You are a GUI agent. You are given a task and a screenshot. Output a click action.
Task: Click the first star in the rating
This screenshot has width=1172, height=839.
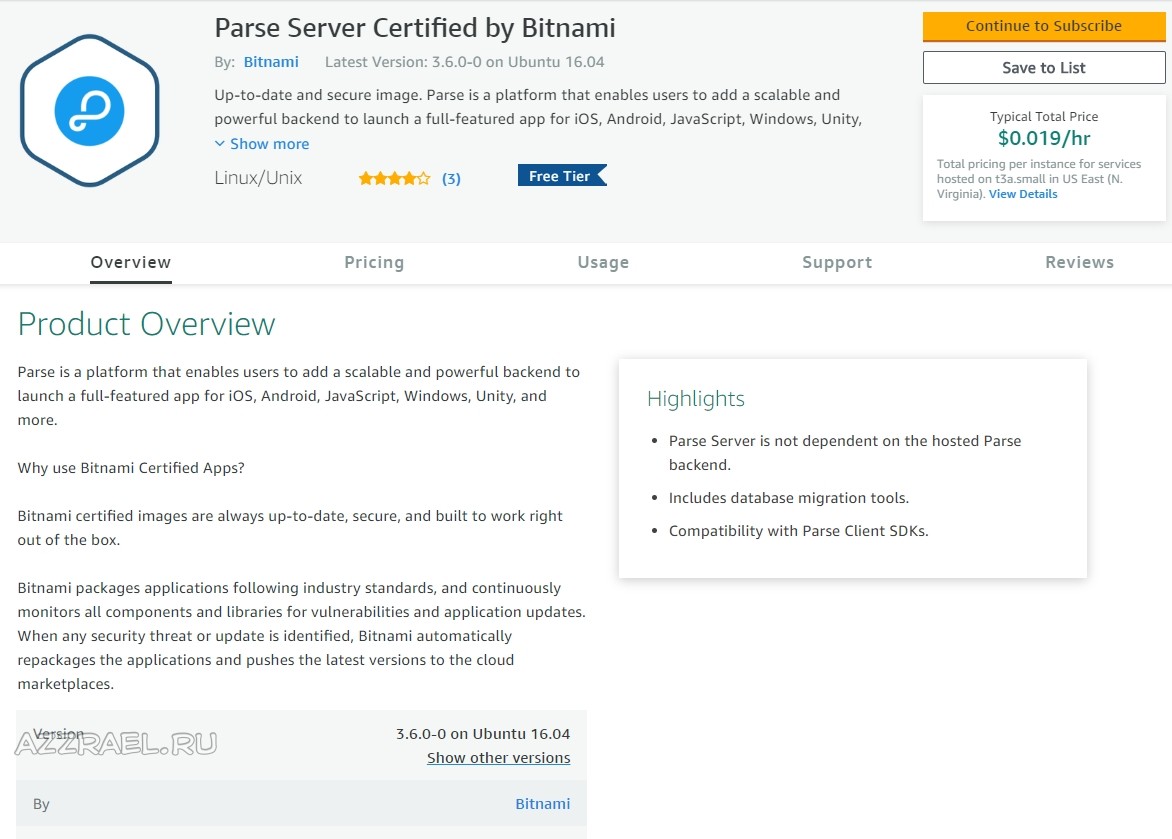[x=367, y=177]
